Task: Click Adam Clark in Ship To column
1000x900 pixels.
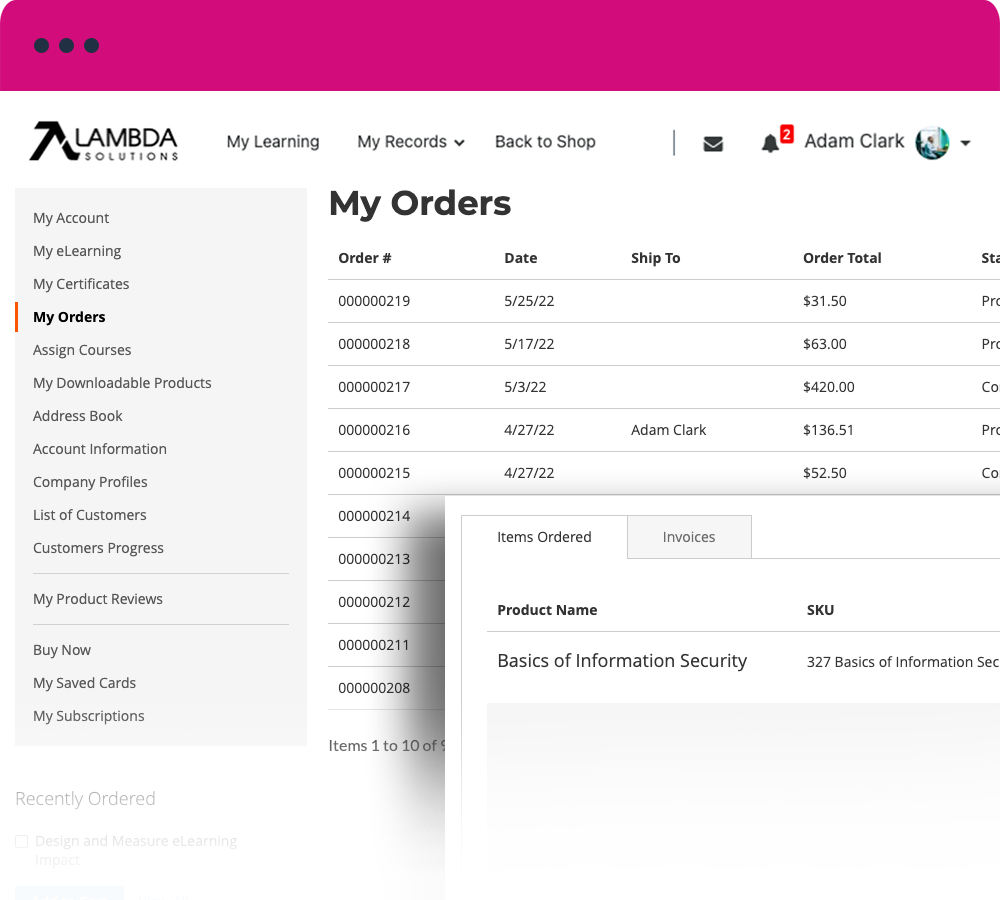Action: click(668, 430)
